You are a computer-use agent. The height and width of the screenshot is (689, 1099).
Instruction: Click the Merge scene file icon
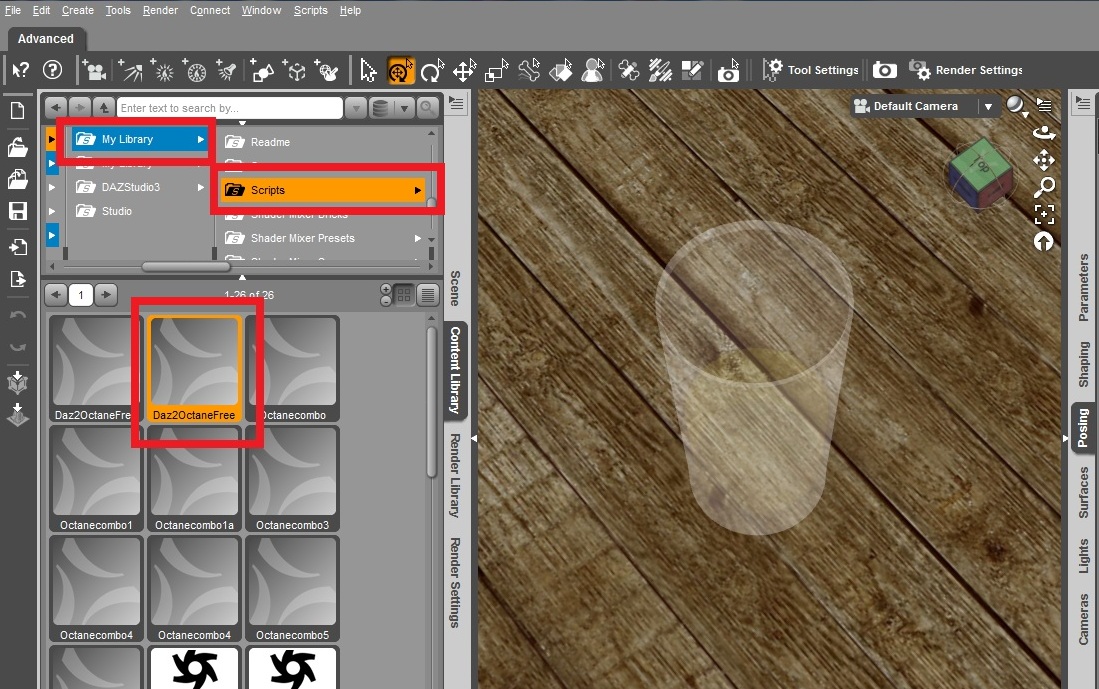point(18,179)
